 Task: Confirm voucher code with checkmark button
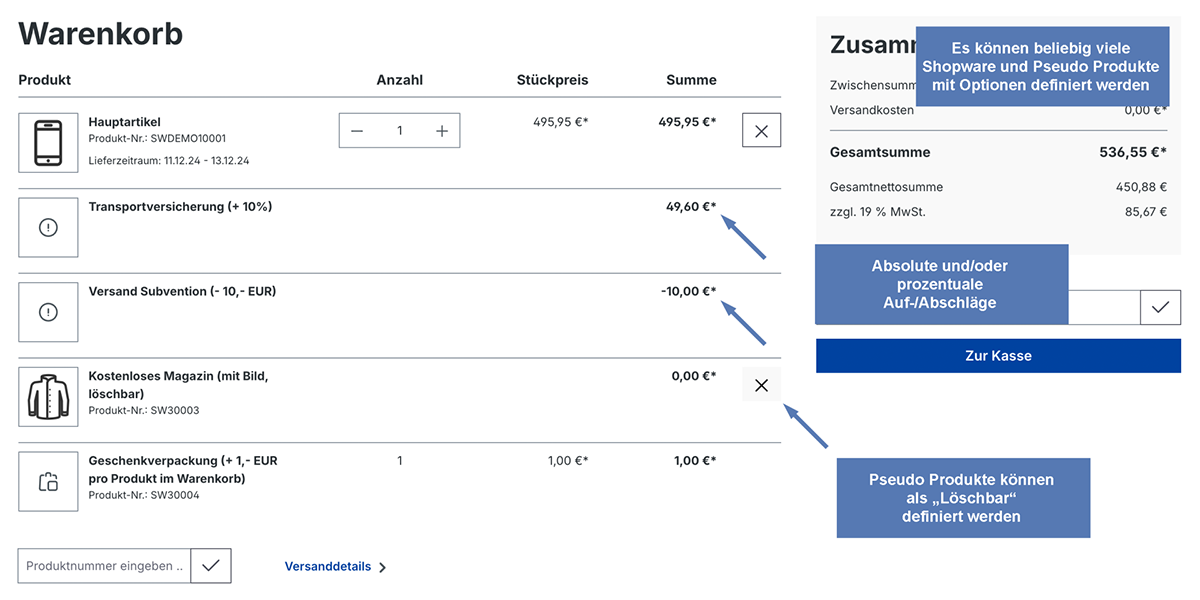pyautogui.click(x=1160, y=308)
